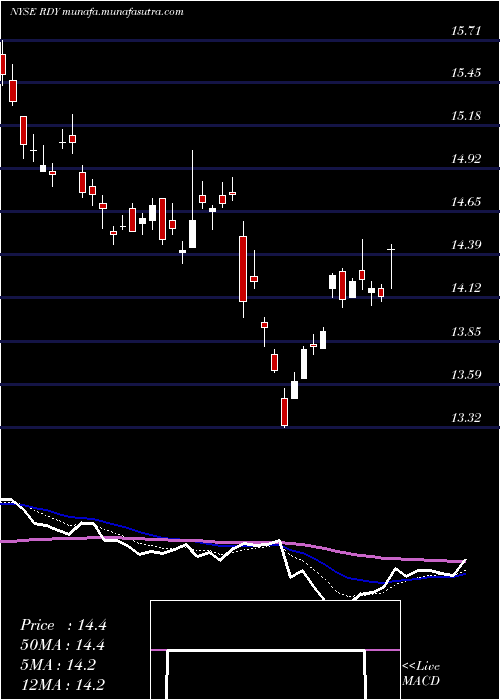Click the 15.45 price axis label

(466, 73)
